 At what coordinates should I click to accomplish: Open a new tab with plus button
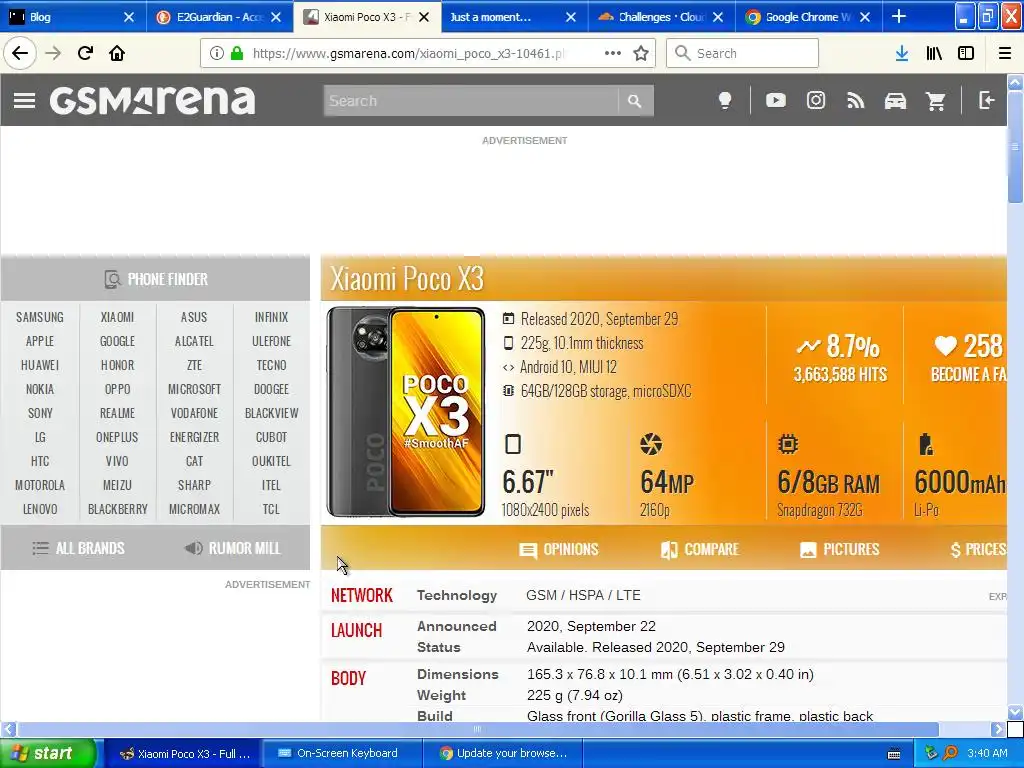coord(899,16)
